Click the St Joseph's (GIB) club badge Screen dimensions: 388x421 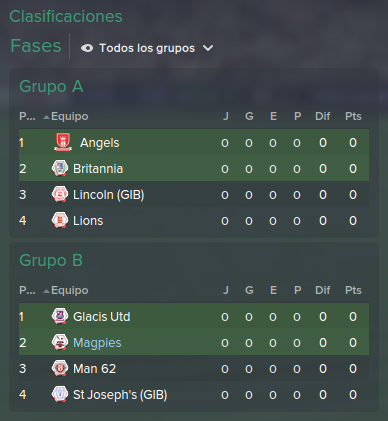[x=60, y=394]
